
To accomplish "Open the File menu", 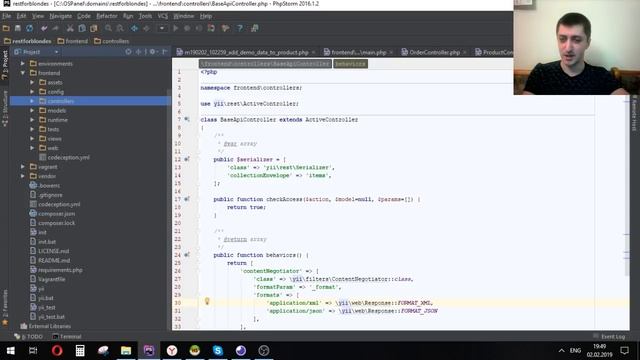I will click(x=7, y=16).
